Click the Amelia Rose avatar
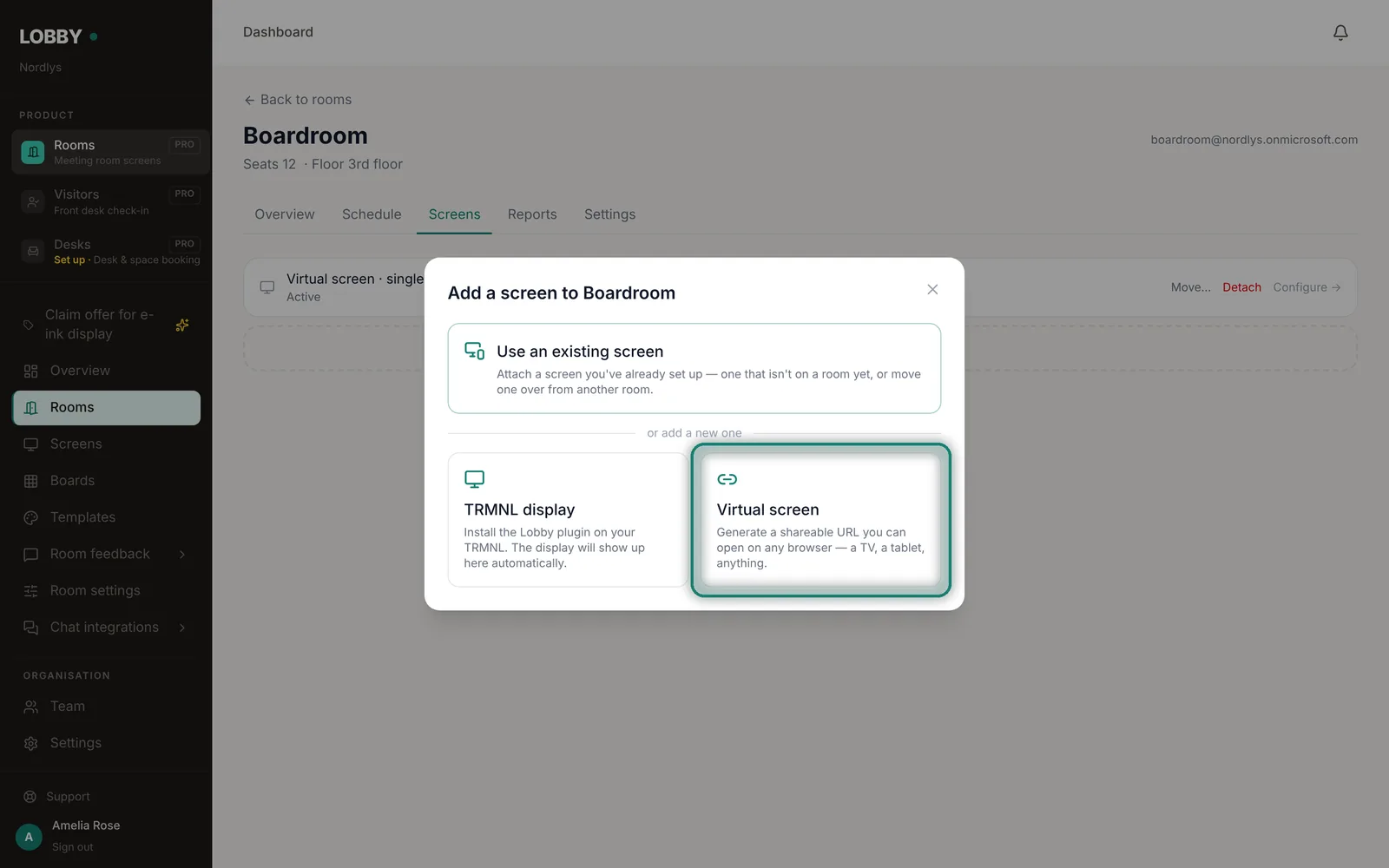 coord(29,837)
